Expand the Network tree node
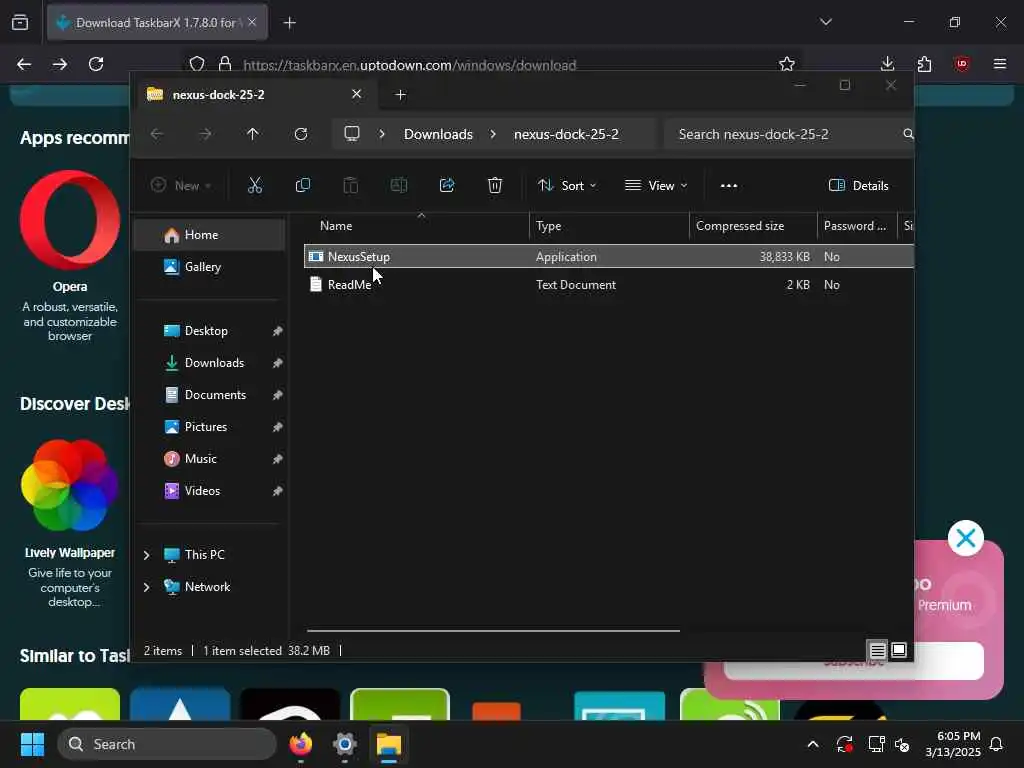The width and height of the screenshot is (1024, 768). [146, 587]
